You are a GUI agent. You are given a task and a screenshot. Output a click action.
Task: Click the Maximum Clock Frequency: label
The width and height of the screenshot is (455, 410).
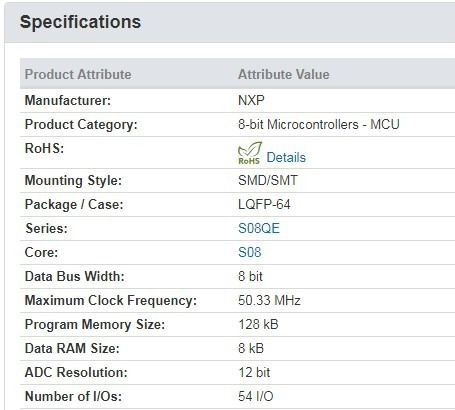111,300
